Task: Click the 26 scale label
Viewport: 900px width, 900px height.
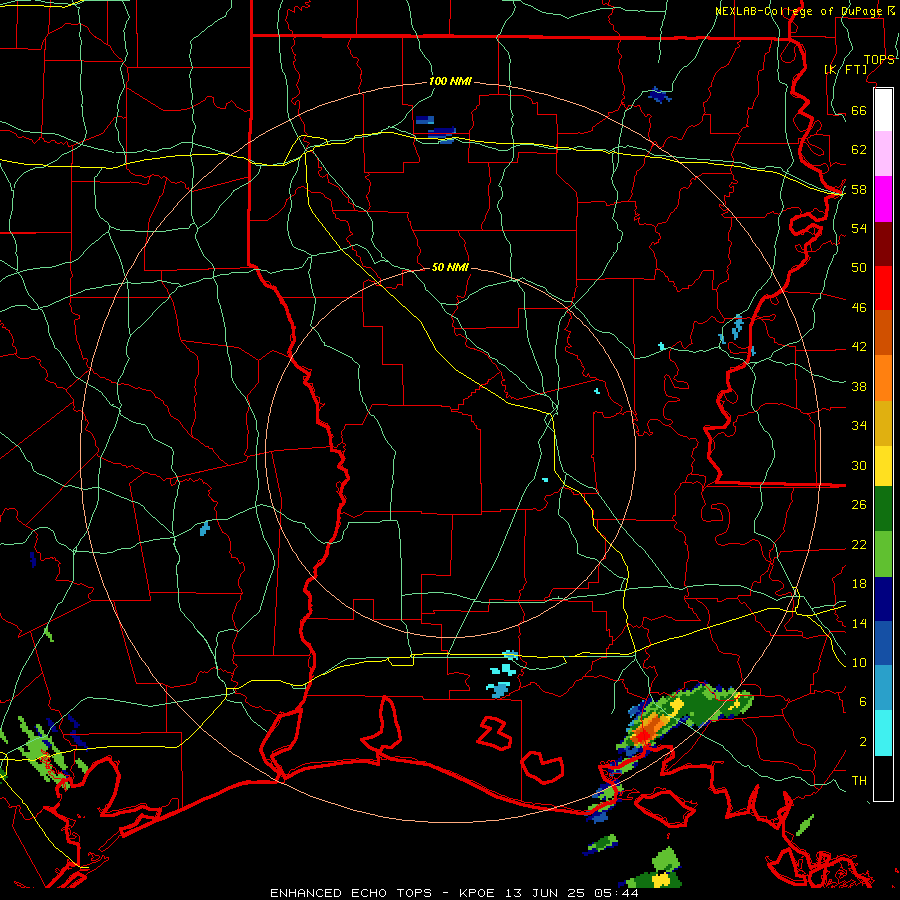Action: coord(859,505)
